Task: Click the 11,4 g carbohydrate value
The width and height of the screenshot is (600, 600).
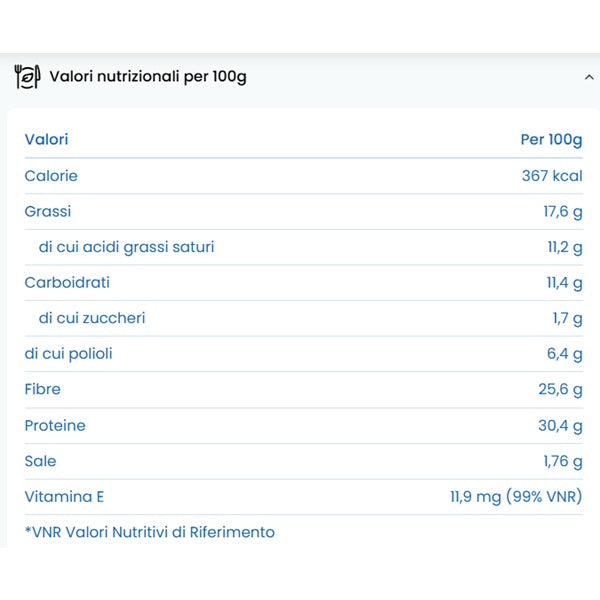Action: click(x=564, y=283)
